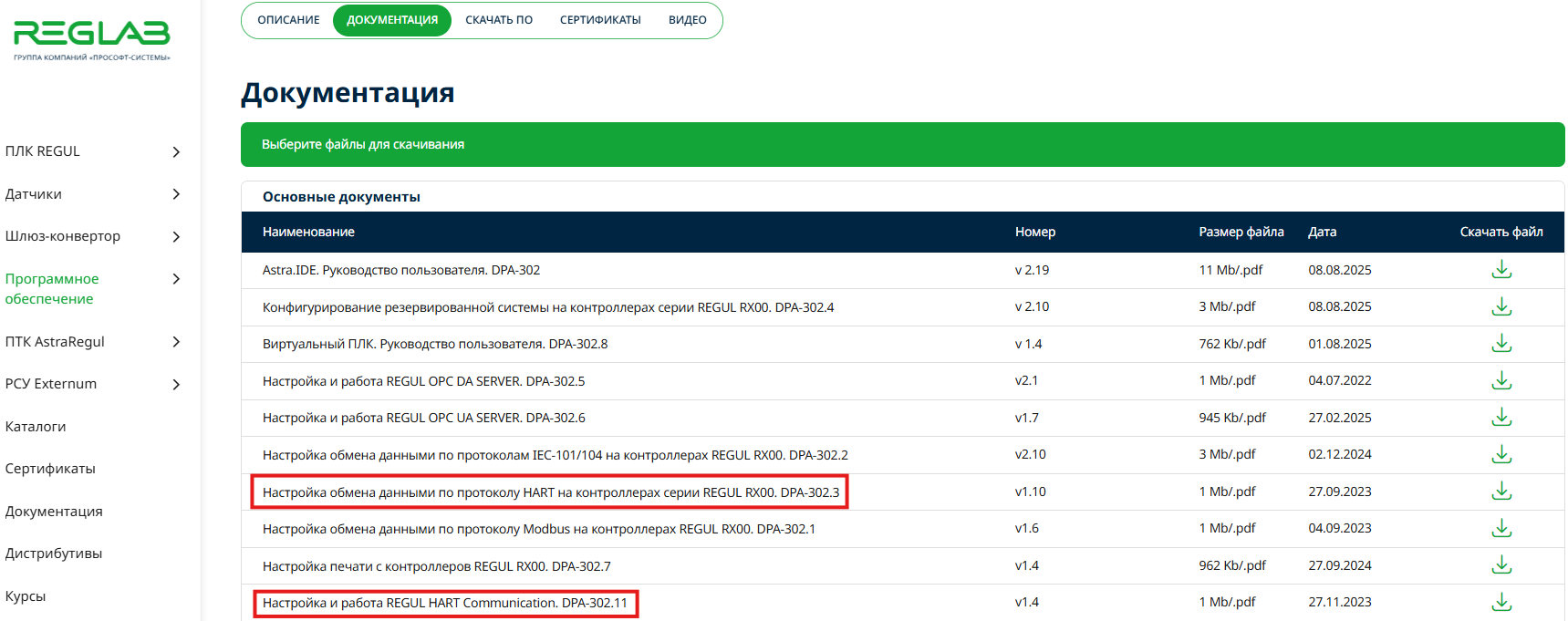Download the Astra.IDE user manual file
This screenshot has height=621, width=1568.
tap(1501, 270)
